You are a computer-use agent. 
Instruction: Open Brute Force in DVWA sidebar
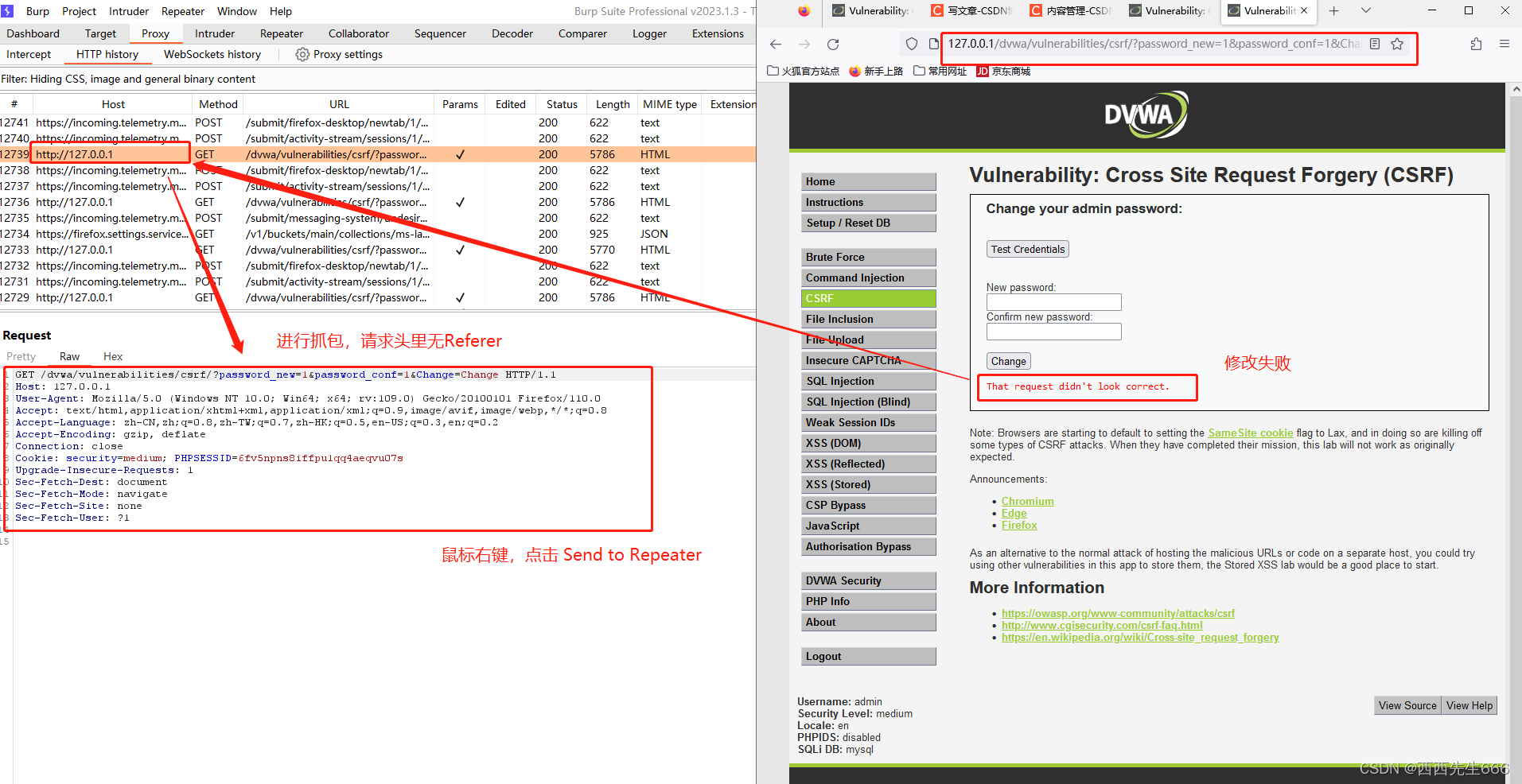(x=868, y=257)
